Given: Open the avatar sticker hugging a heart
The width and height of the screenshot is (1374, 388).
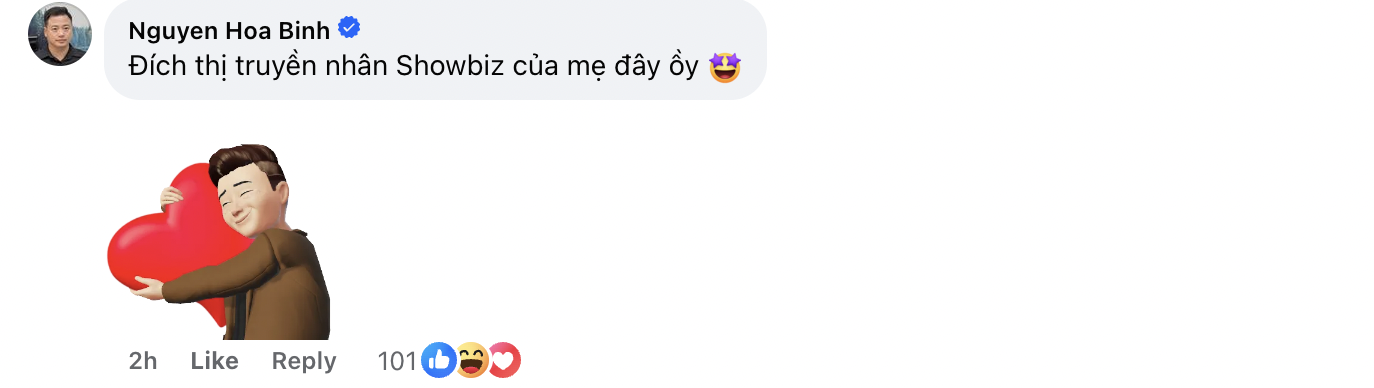Looking at the screenshot, I should (219, 242).
